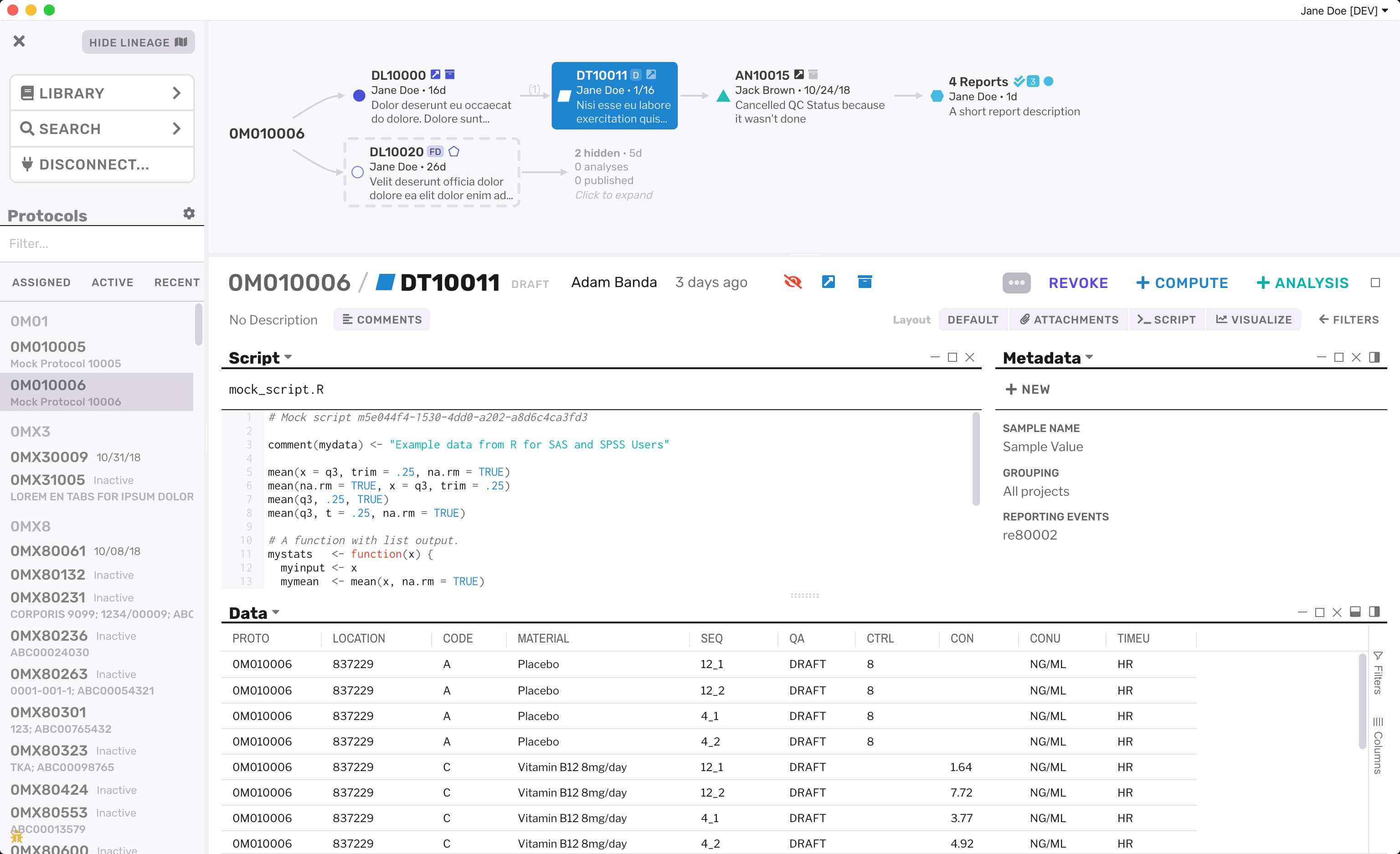Select the SCRIPT layout tab

[1167, 319]
